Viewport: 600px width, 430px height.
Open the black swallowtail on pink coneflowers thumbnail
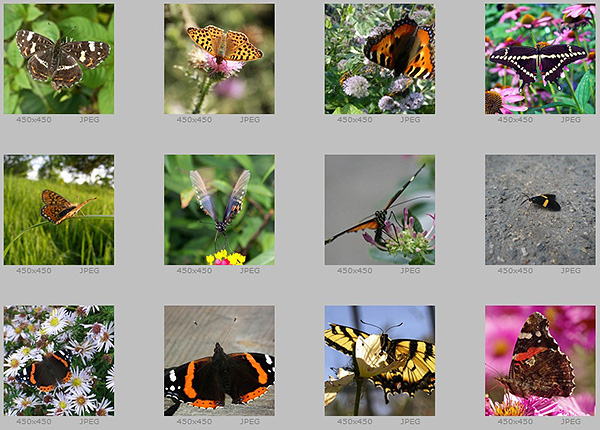point(540,59)
